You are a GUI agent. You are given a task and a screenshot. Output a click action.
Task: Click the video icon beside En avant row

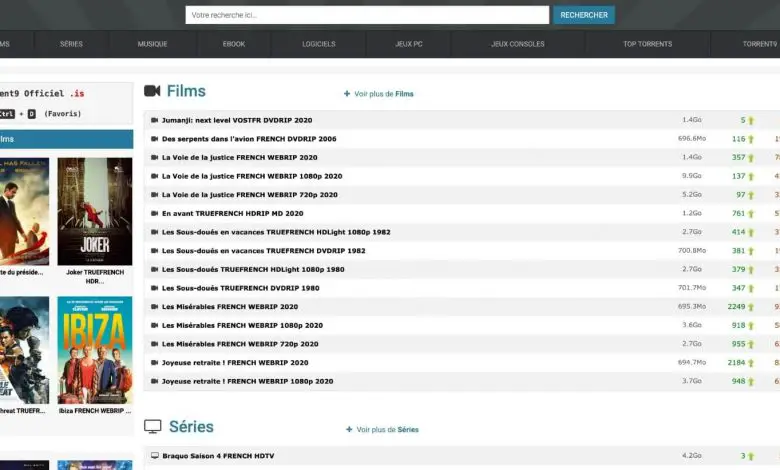[154, 213]
